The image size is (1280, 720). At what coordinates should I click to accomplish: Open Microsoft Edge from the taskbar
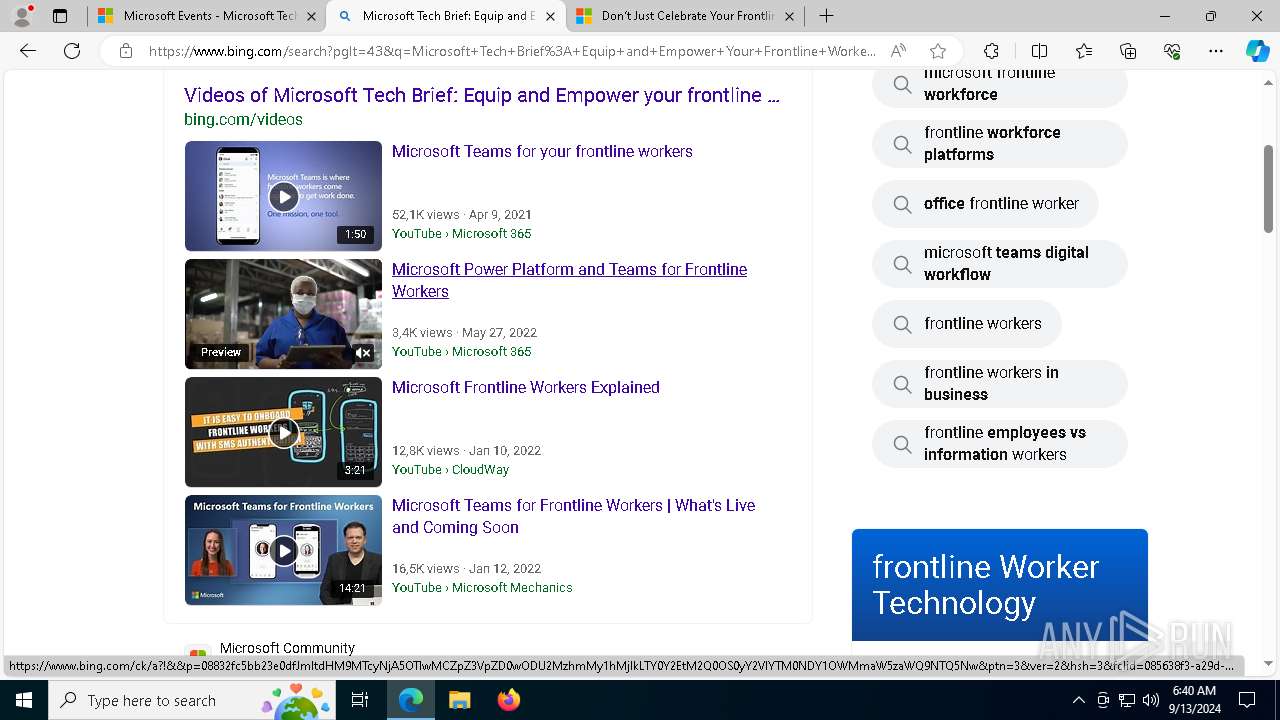[x=411, y=700]
